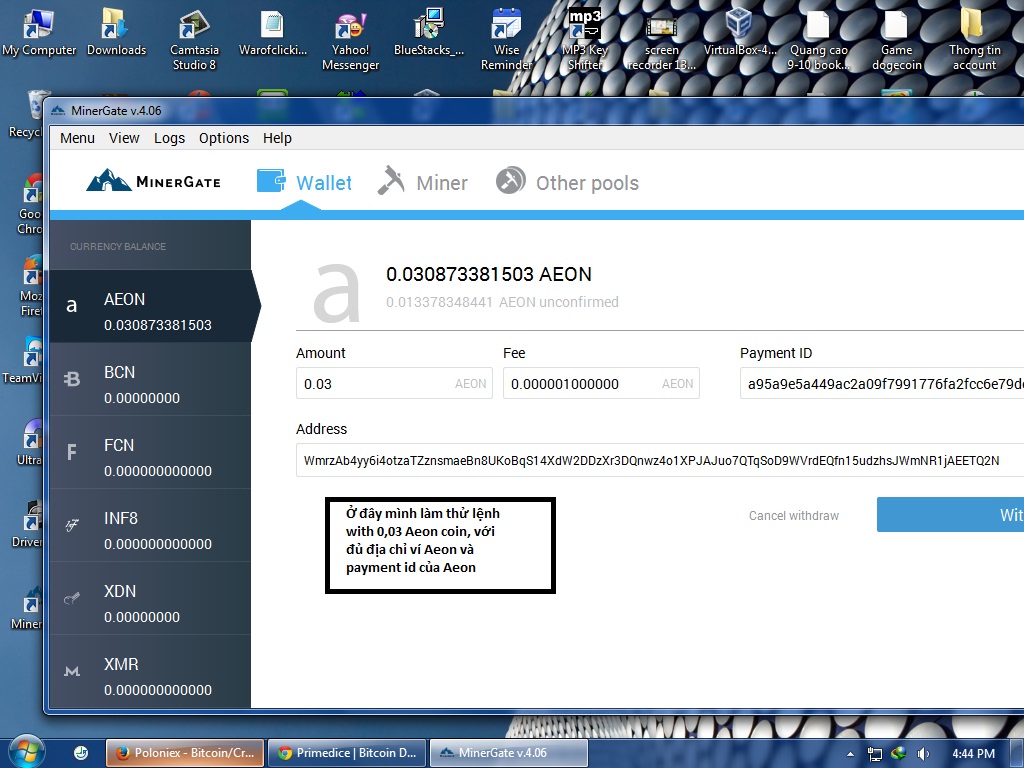Click the Miner pickaxe icon

pos(391,180)
